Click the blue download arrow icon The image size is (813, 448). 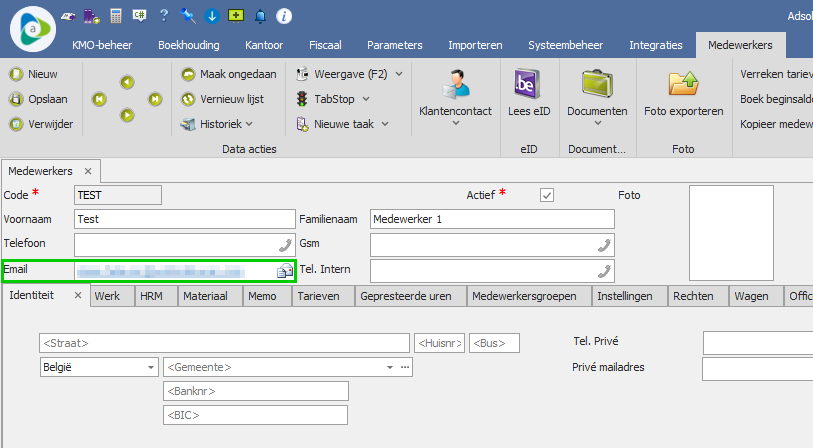pyautogui.click(x=212, y=16)
